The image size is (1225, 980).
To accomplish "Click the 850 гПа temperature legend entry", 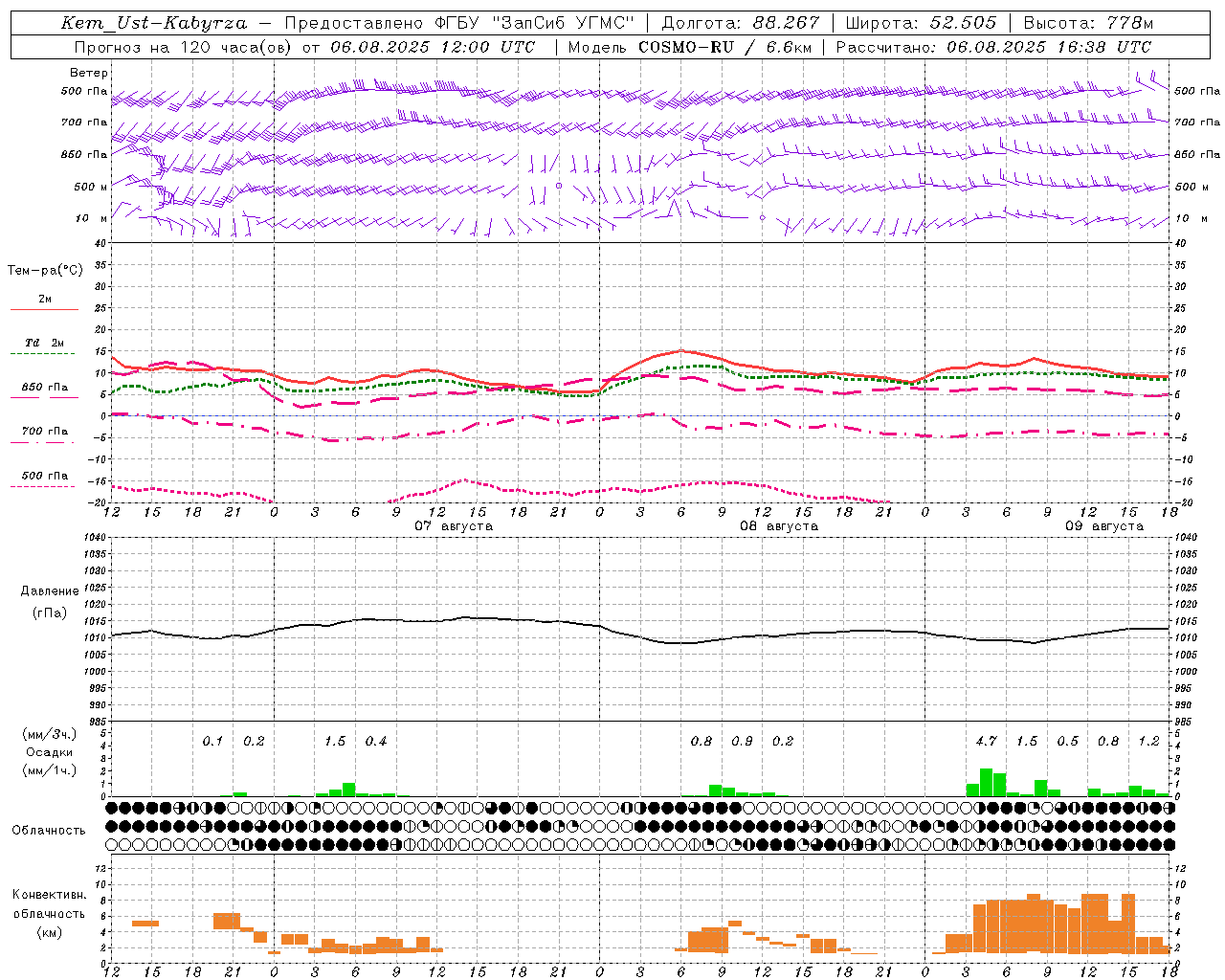I will 44,388.
